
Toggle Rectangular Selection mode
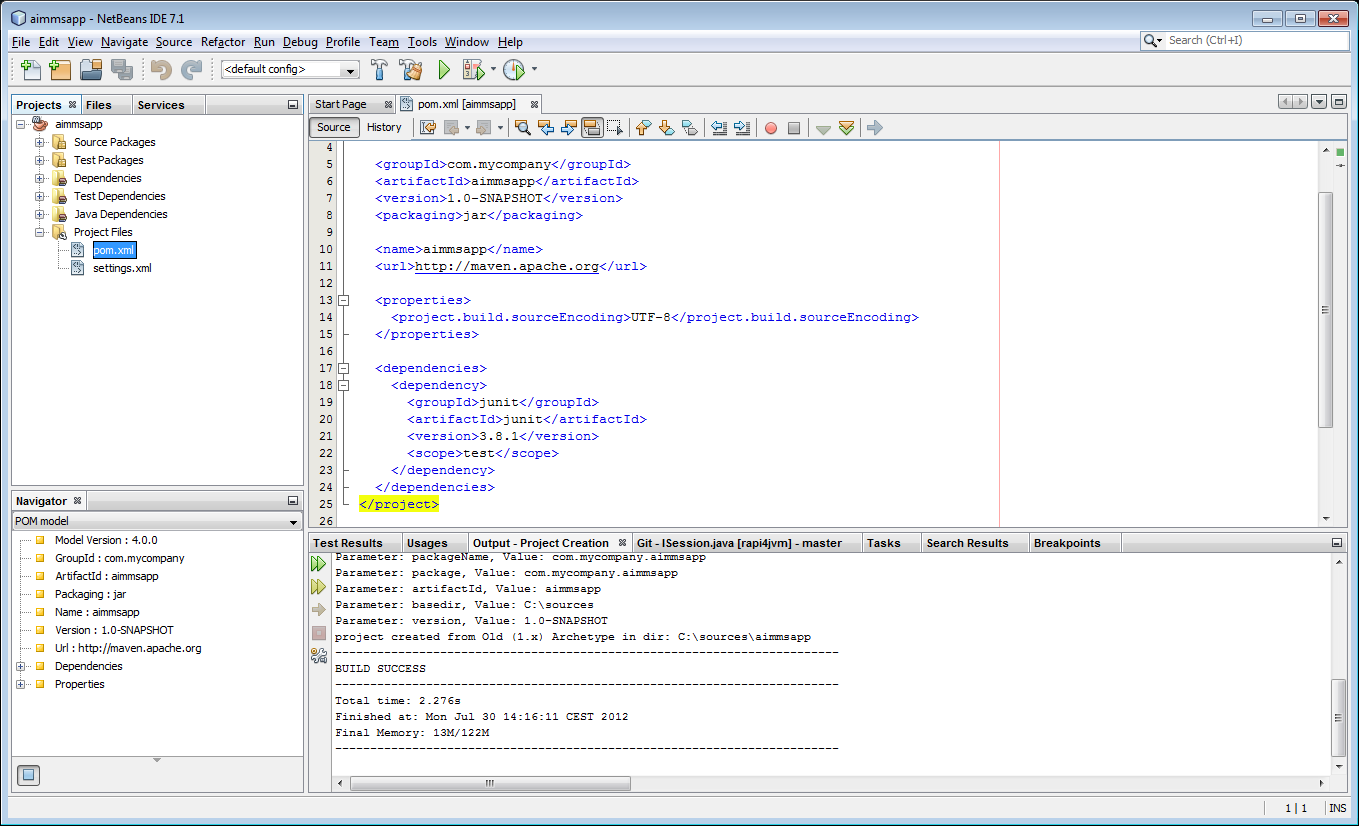pyautogui.click(x=614, y=128)
